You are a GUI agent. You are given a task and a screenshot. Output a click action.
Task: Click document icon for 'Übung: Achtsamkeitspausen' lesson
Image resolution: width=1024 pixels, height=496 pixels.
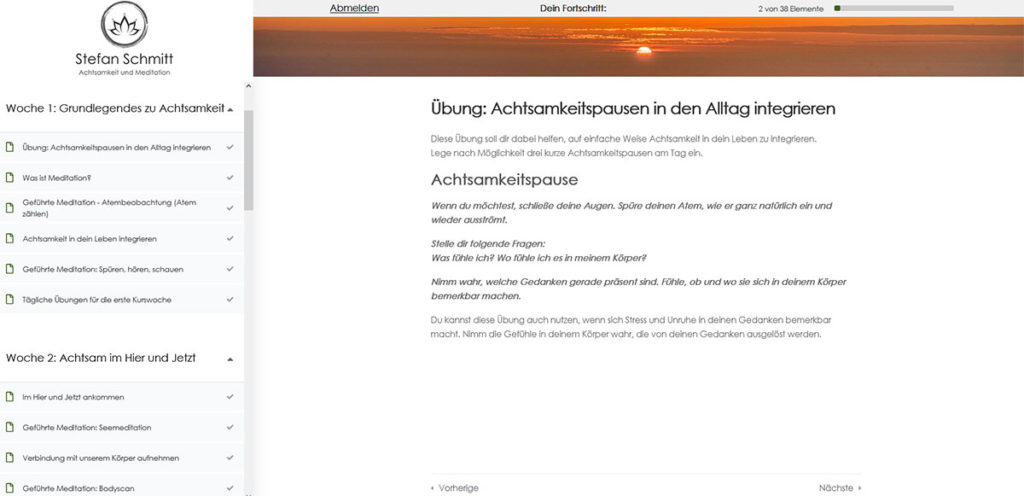pyautogui.click(x=9, y=147)
